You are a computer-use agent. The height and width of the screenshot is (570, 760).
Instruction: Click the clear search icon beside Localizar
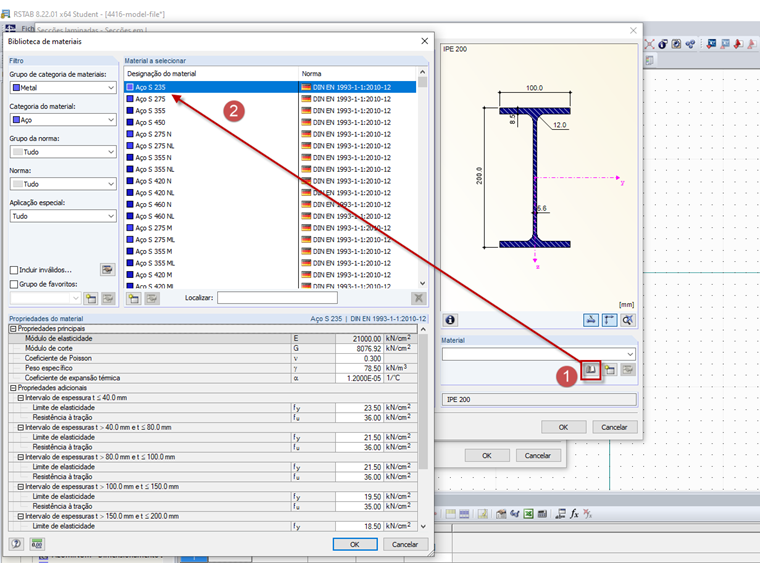[418, 298]
